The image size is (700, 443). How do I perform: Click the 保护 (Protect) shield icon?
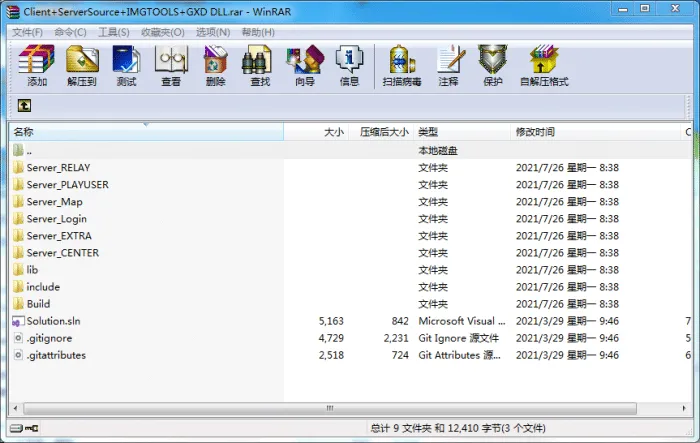(493, 65)
